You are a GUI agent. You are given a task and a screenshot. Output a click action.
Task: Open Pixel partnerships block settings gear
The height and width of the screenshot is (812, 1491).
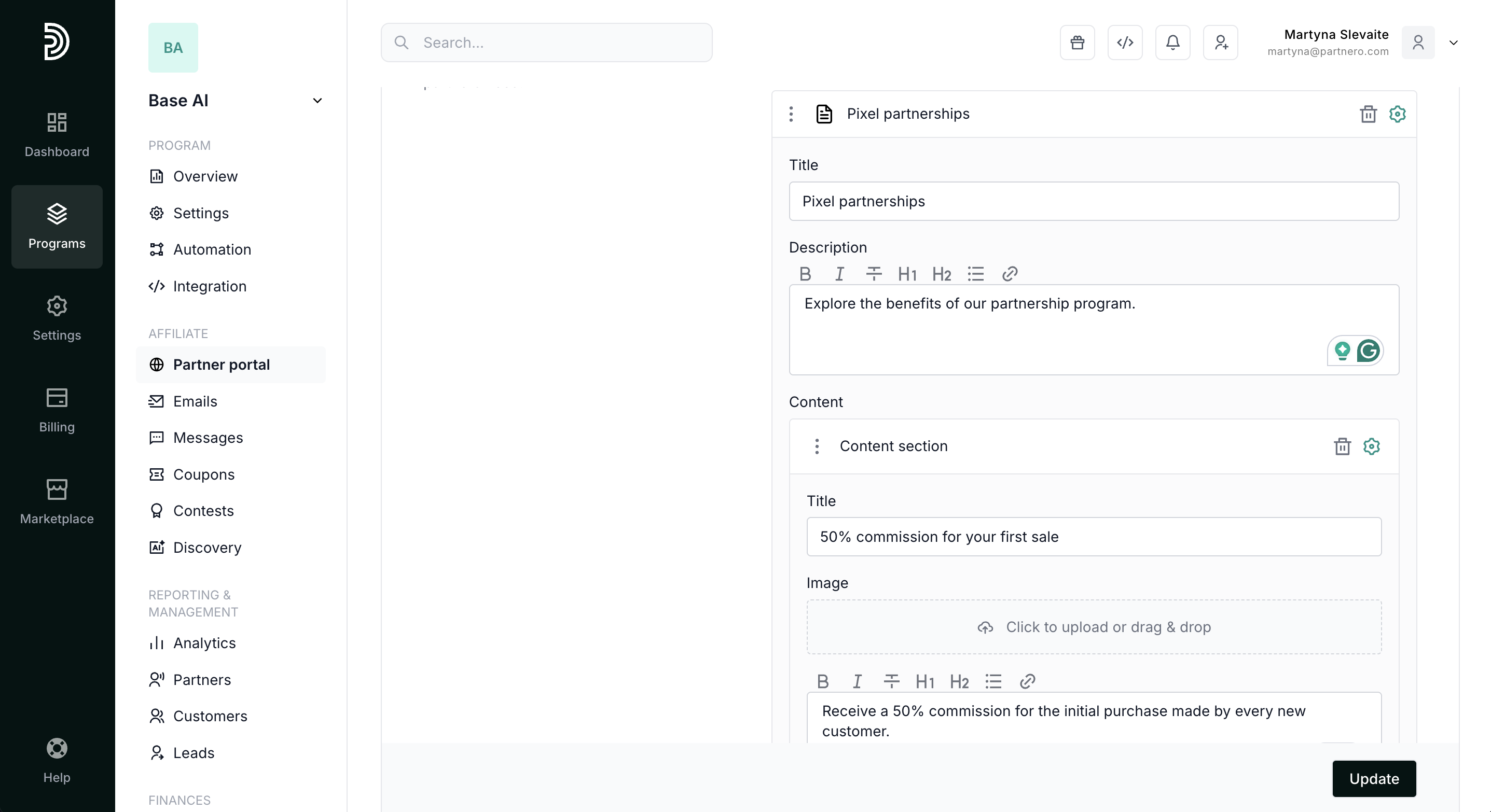pyautogui.click(x=1397, y=114)
